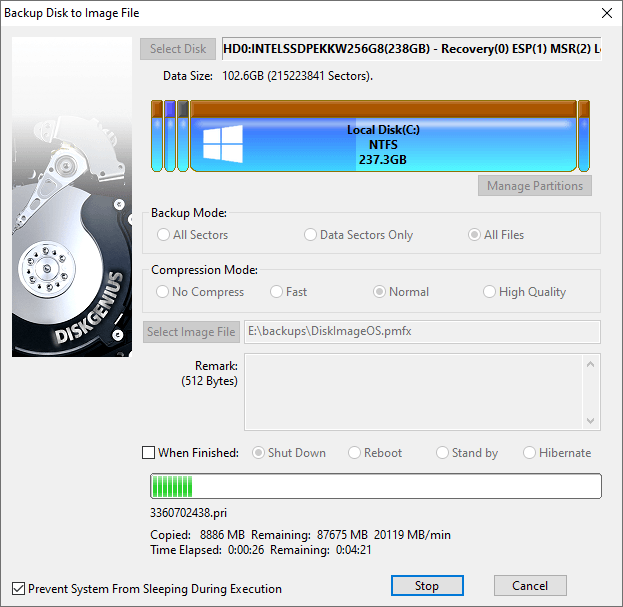
Task: Select the All Sectors backup mode
Action: 164,235
